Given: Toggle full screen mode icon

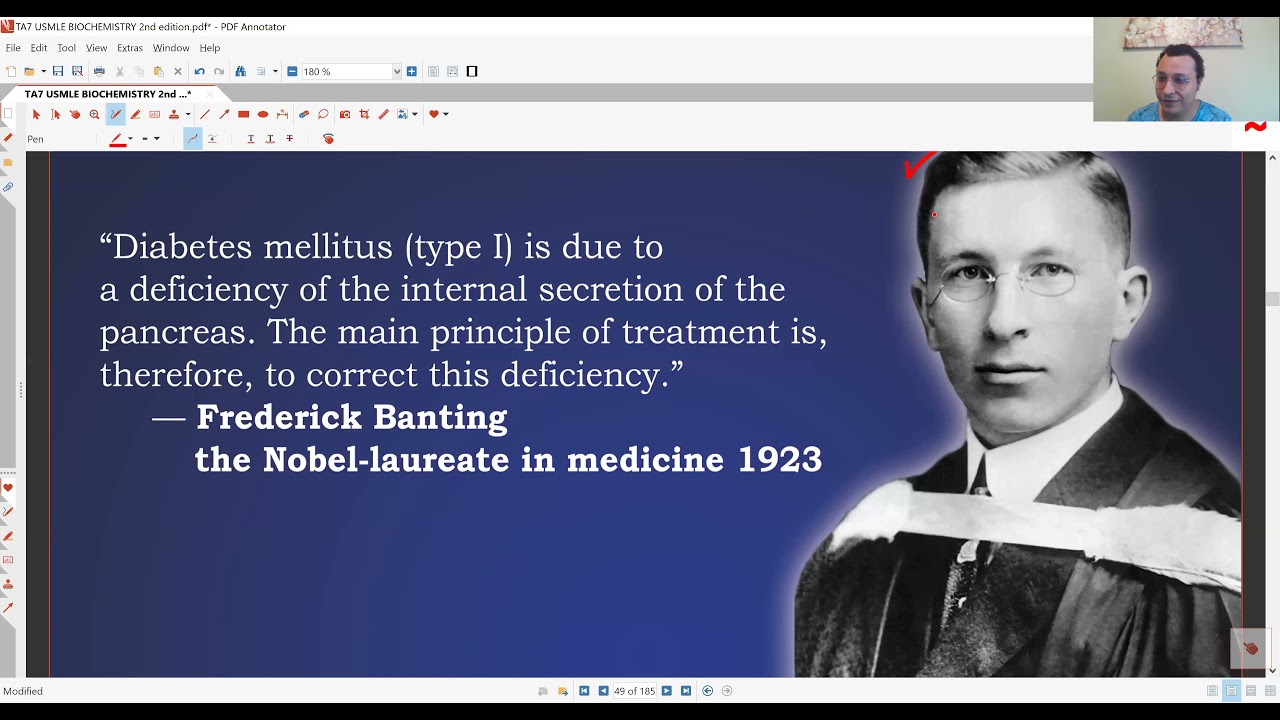Looking at the screenshot, I should (x=472, y=71).
